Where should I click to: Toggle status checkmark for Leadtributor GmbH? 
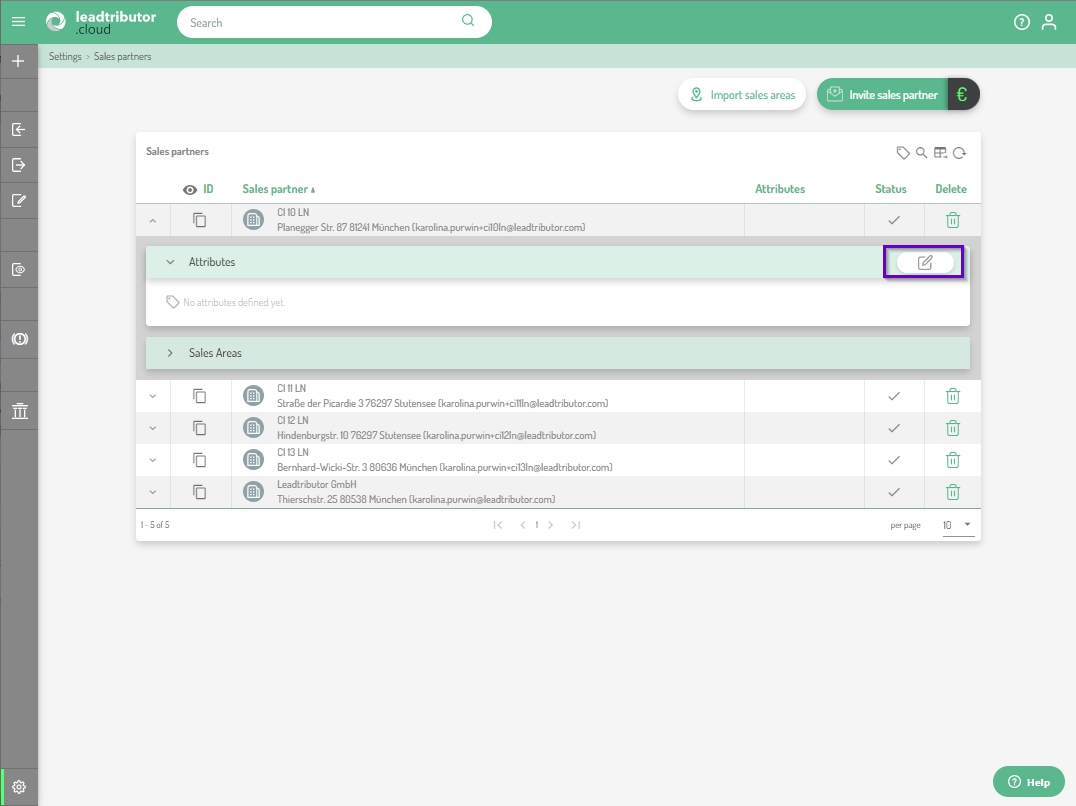894,492
